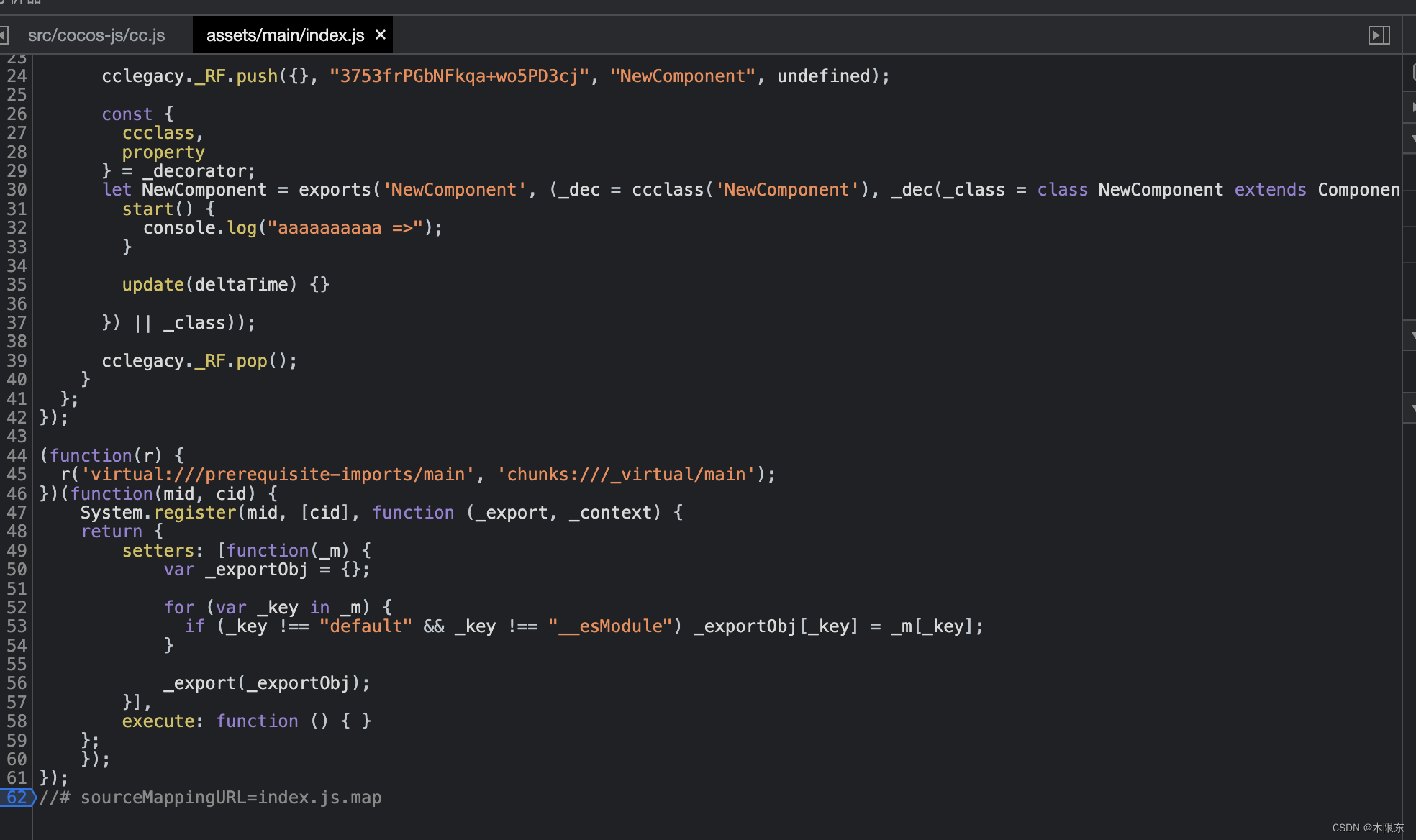Screen dimensions: 1416x840
Task: Click 'var _exportObj = {};' statement
Action: (x=266, y=570)
